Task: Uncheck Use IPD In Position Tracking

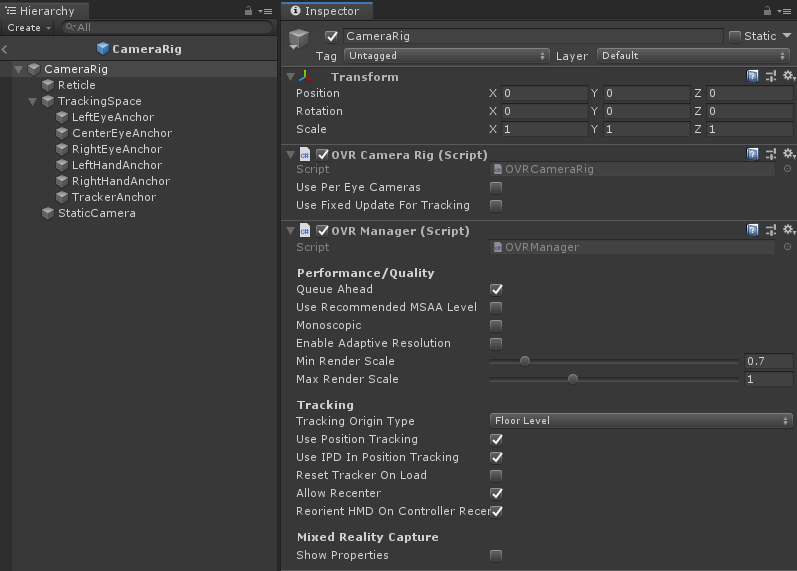Action: pos(496,458)
